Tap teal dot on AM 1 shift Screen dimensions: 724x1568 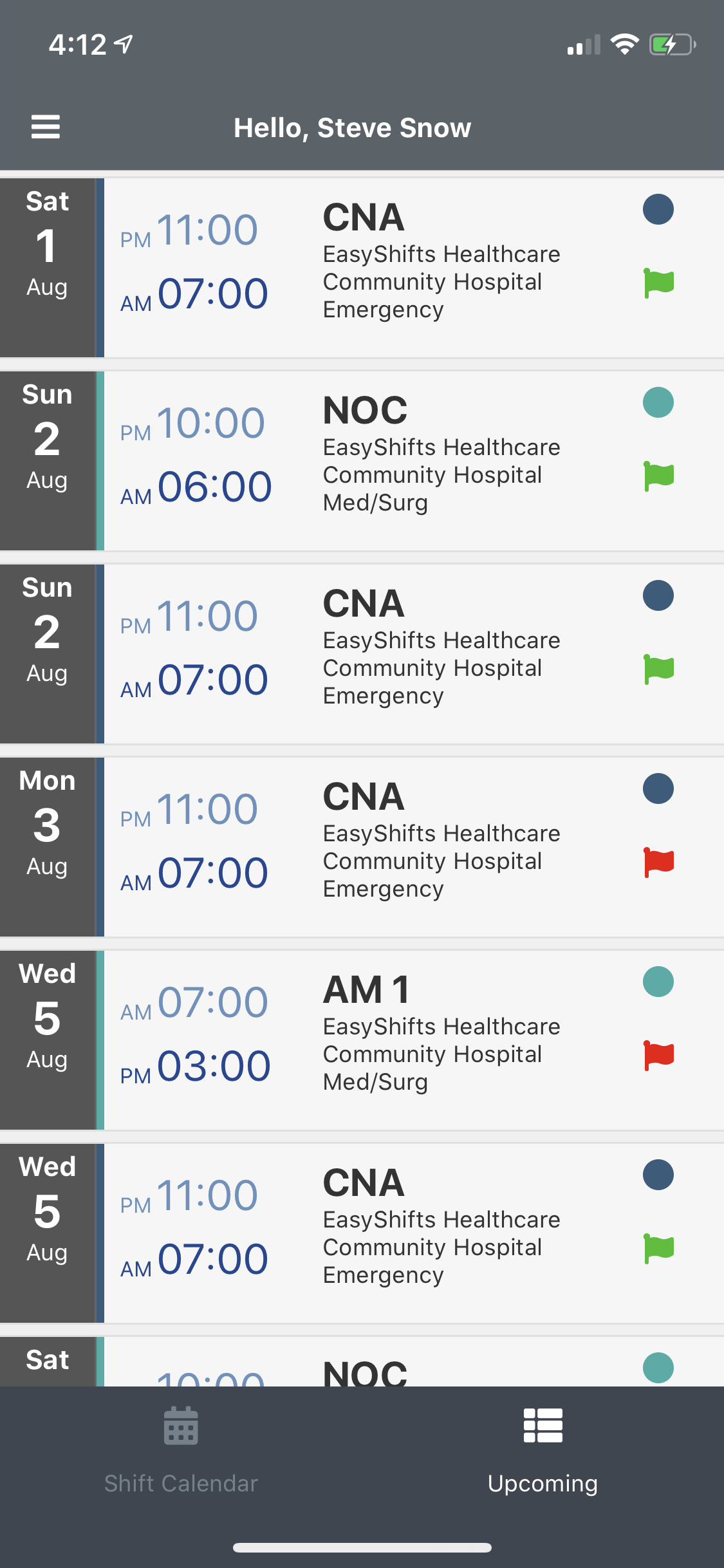pyautogui.click(x=658, y=982)
